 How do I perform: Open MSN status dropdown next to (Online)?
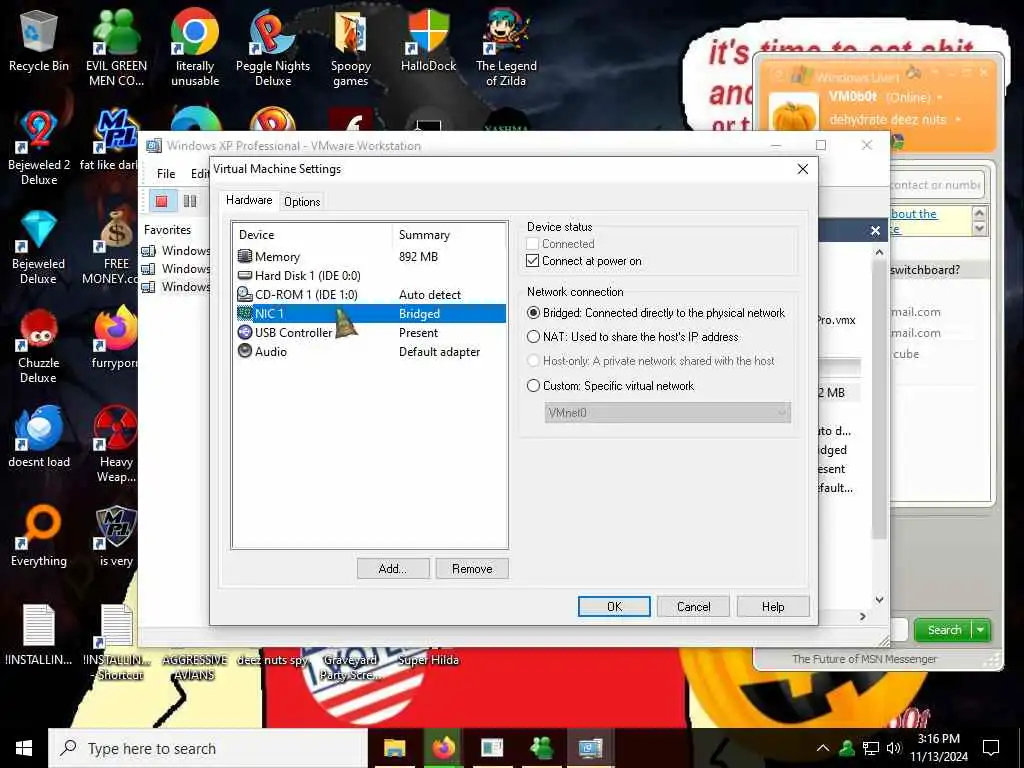940,97
